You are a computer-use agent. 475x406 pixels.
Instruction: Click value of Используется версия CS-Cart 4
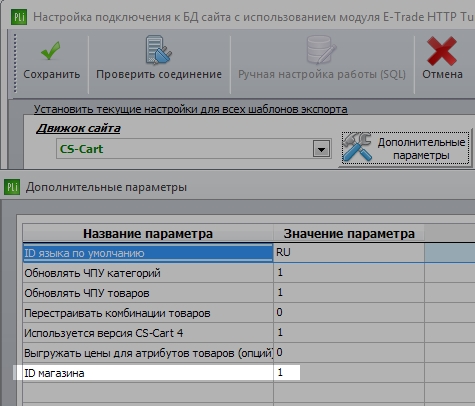pyautogui.click(x=349, y=333)
